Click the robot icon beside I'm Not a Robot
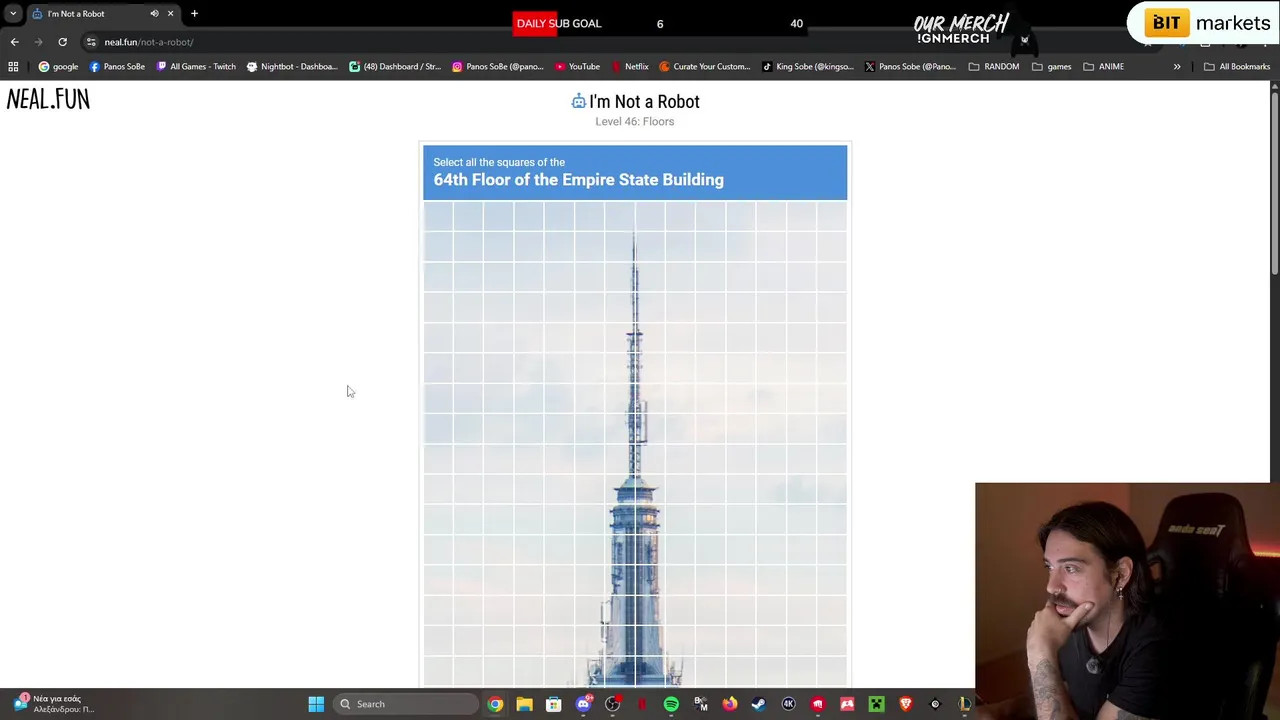Viewport: 1280px width, 720px height. coord(578,101)
